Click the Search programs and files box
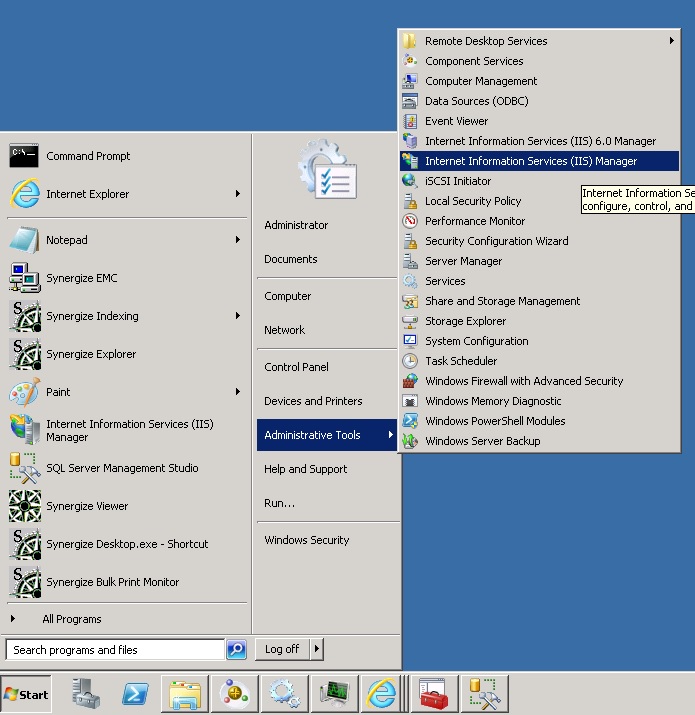The width and height of the screenshot is (695, 715). [x=115, y=649]
